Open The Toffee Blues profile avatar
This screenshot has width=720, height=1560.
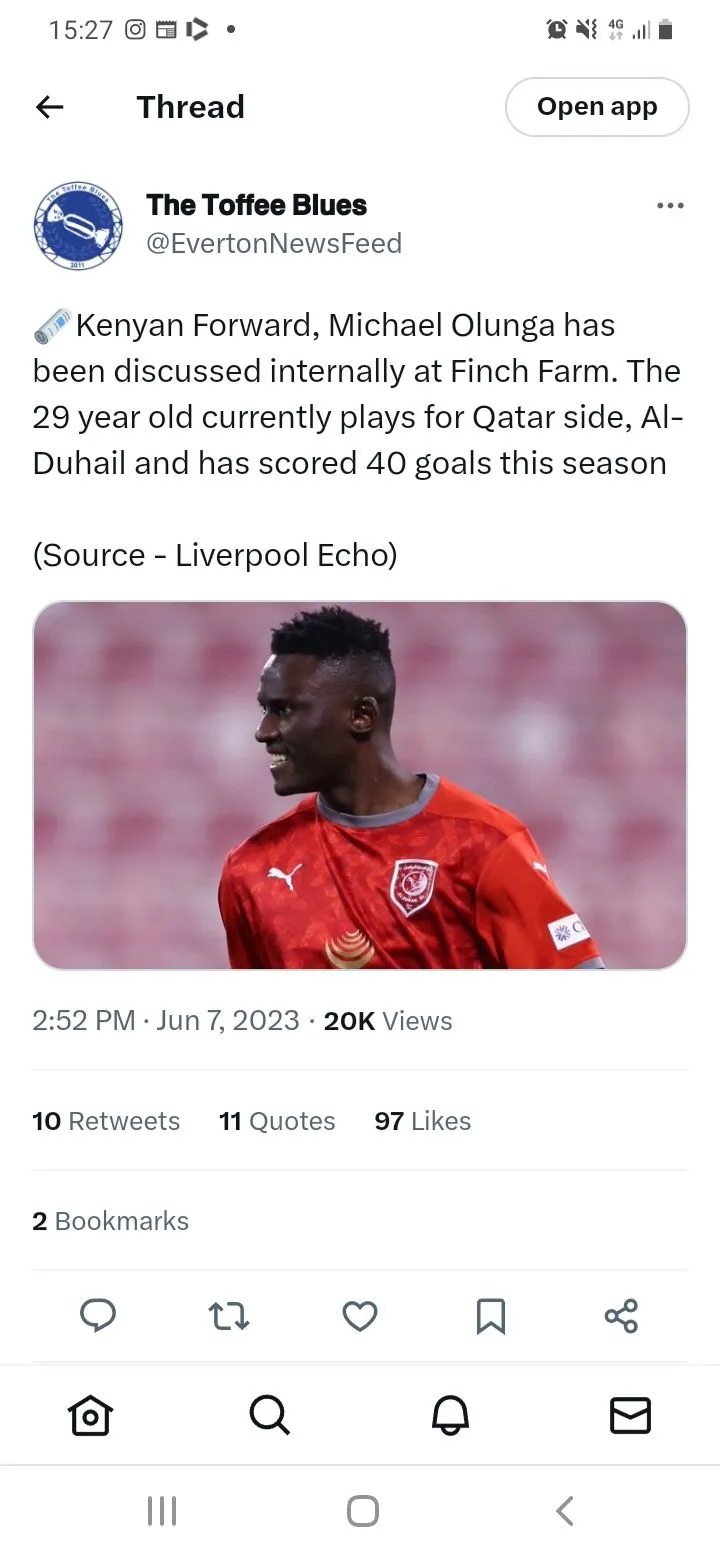click(78, 225)
